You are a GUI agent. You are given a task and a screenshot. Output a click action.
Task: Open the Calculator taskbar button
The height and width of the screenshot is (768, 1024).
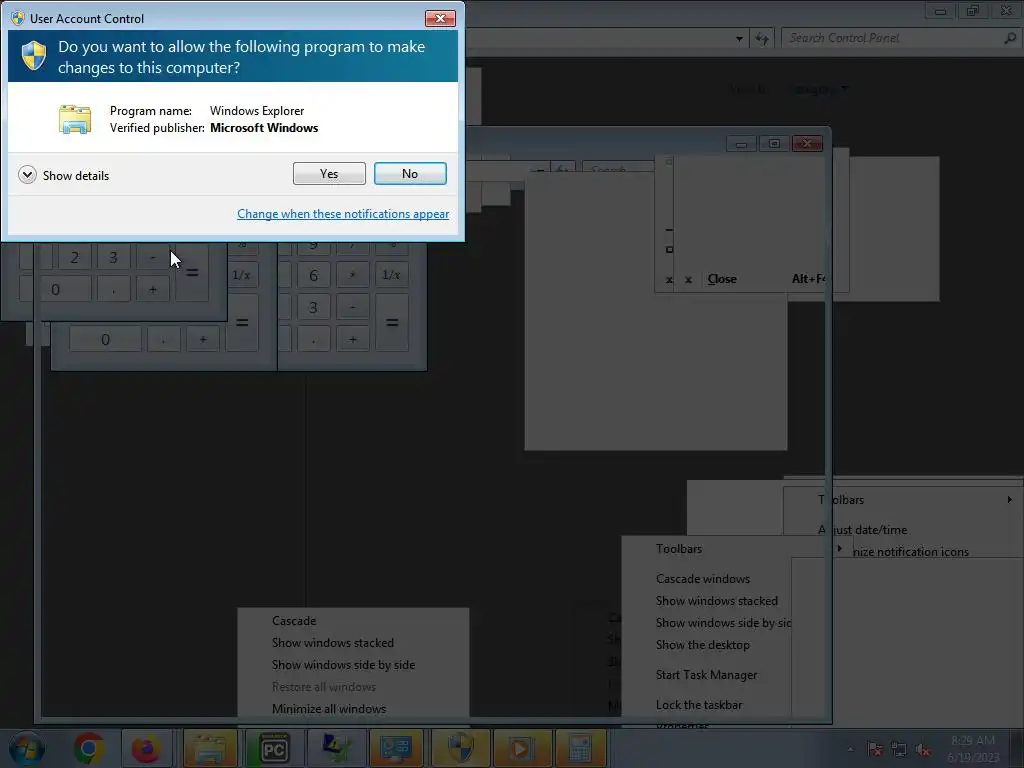click(x=579, y=748)
